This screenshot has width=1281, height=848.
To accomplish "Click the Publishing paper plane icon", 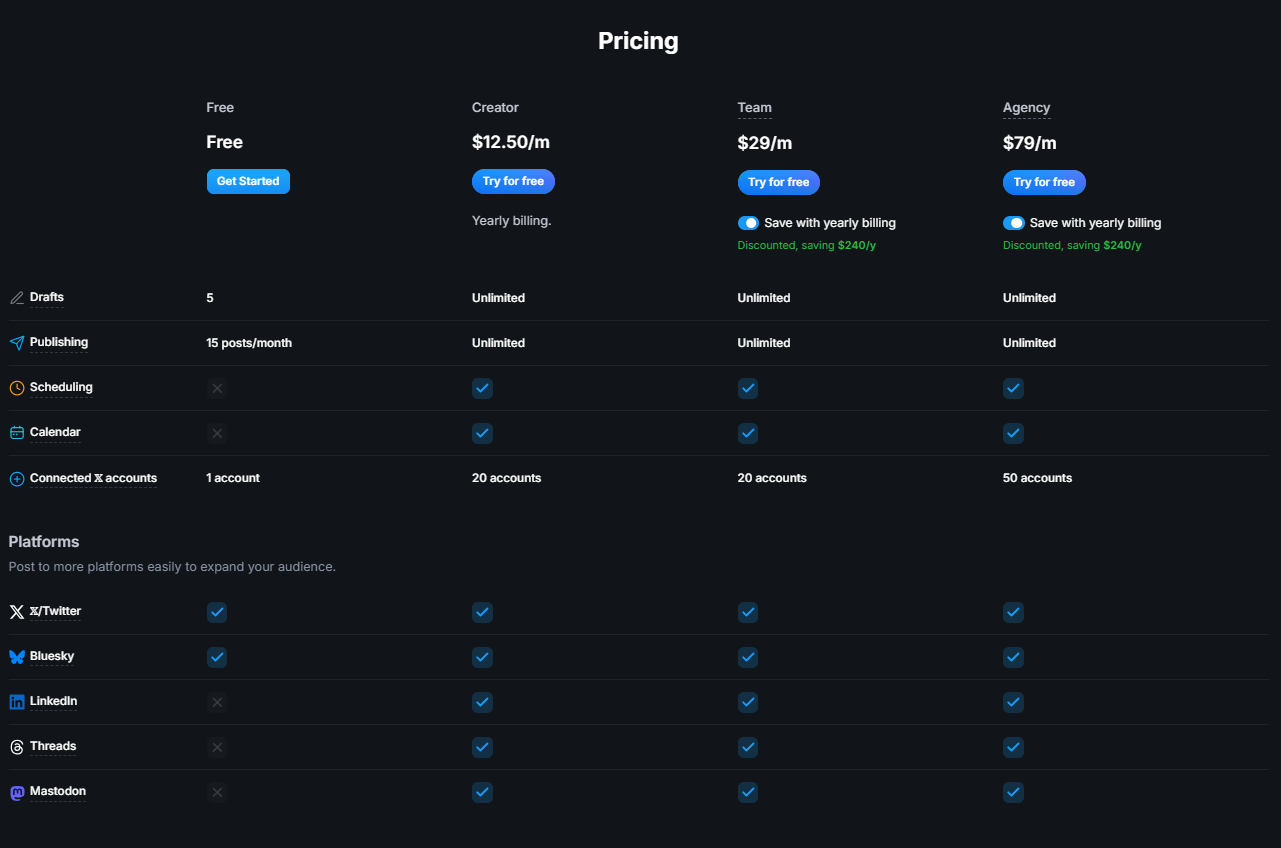I will click(x=17, y=343).
